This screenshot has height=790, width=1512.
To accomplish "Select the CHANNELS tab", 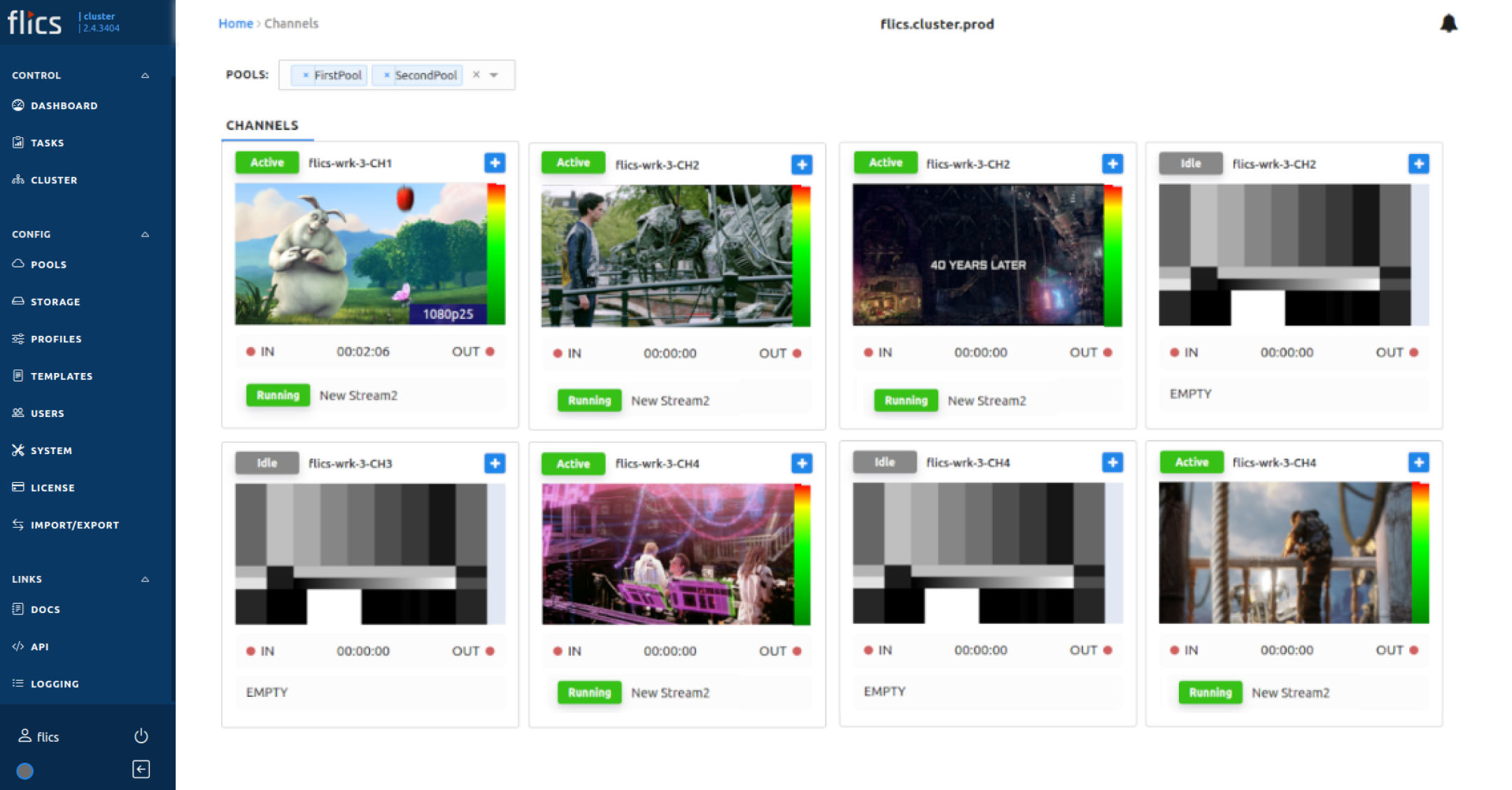I will (262, 125).
